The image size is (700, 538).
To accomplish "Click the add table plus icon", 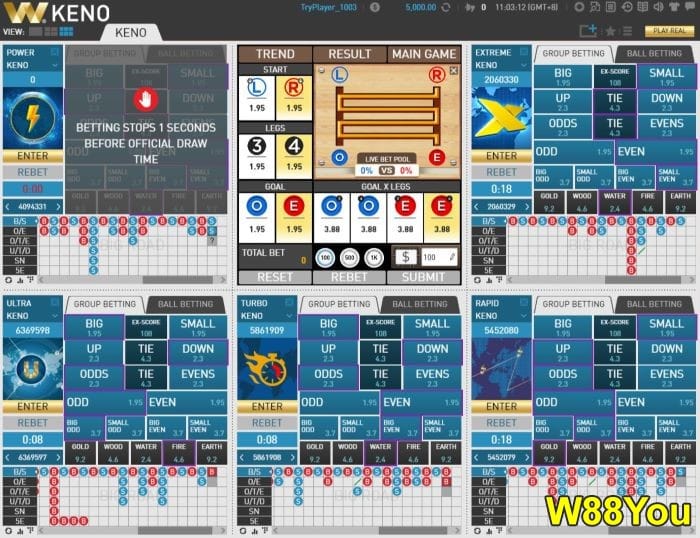I will [x=588, y=31].
